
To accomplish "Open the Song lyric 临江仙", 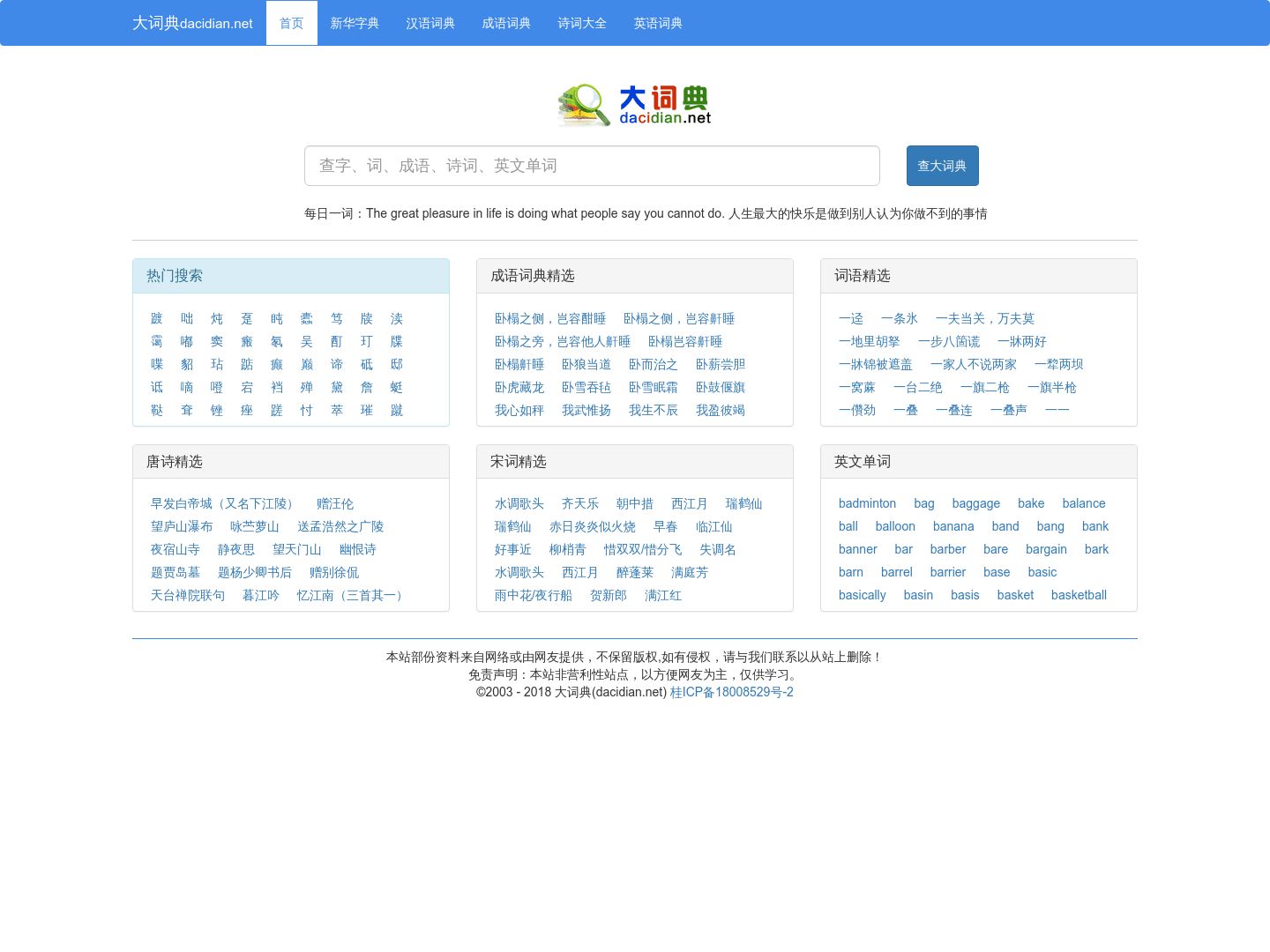I will [x=714, y=526].
